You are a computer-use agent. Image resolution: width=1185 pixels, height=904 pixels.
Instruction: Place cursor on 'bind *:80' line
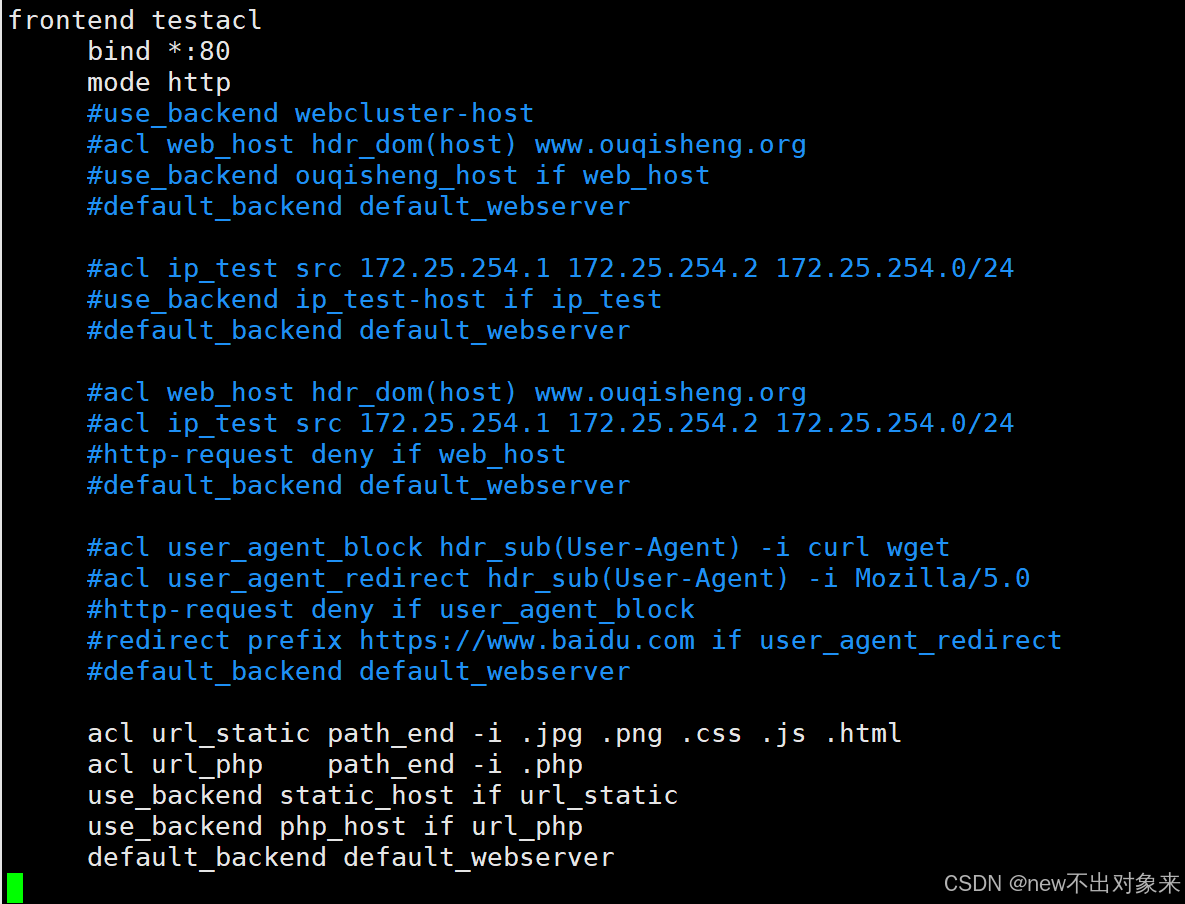(x=159, y=51)
